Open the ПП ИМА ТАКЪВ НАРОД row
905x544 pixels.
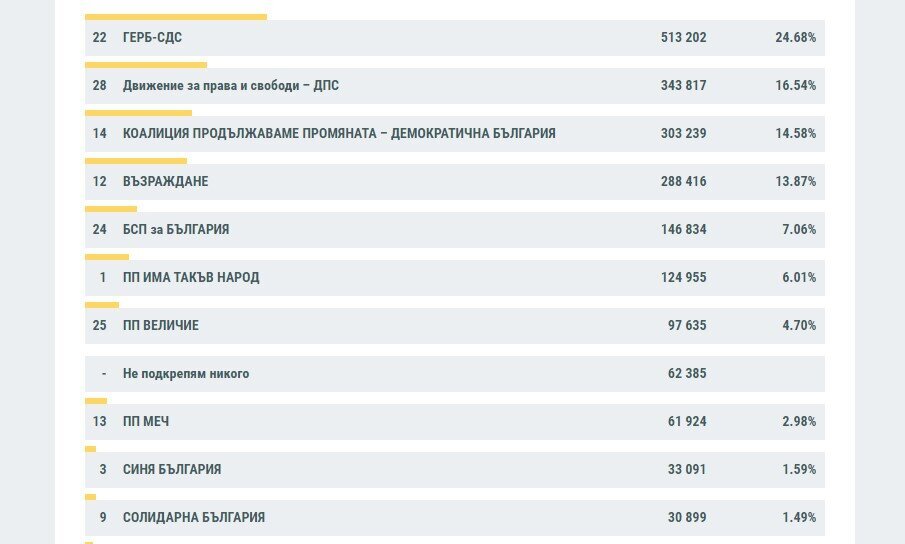pos(455,277)
